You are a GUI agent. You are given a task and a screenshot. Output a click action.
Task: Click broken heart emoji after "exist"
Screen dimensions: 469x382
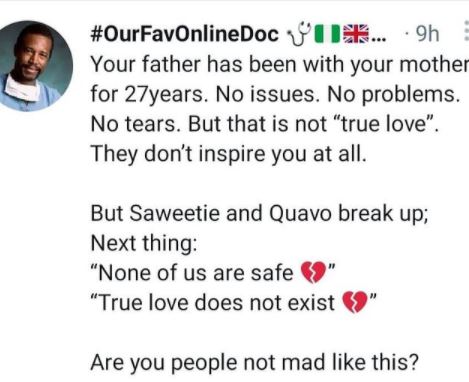coord(355,302)
